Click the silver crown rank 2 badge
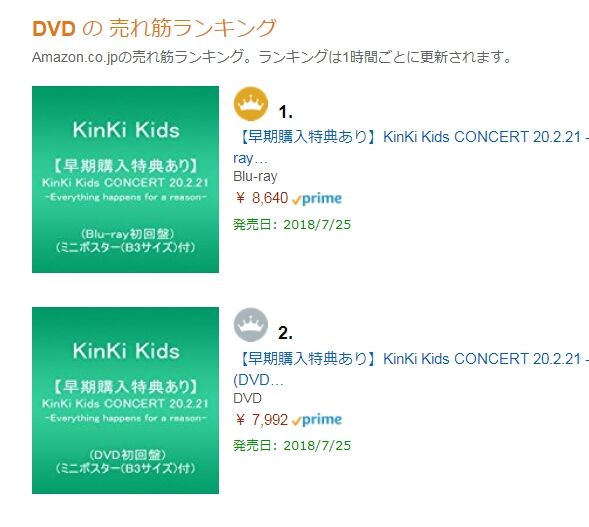The image size is (589, 527). [251, 325]
